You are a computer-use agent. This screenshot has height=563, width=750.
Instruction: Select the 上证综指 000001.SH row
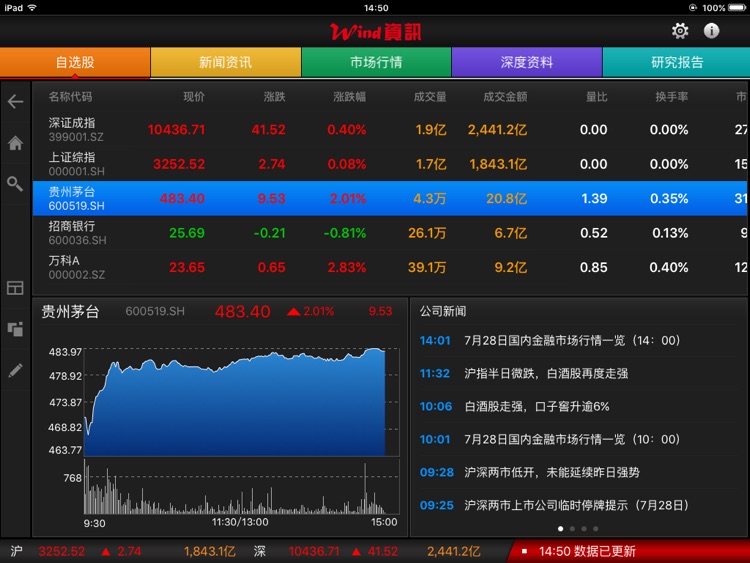pos(390,164)
